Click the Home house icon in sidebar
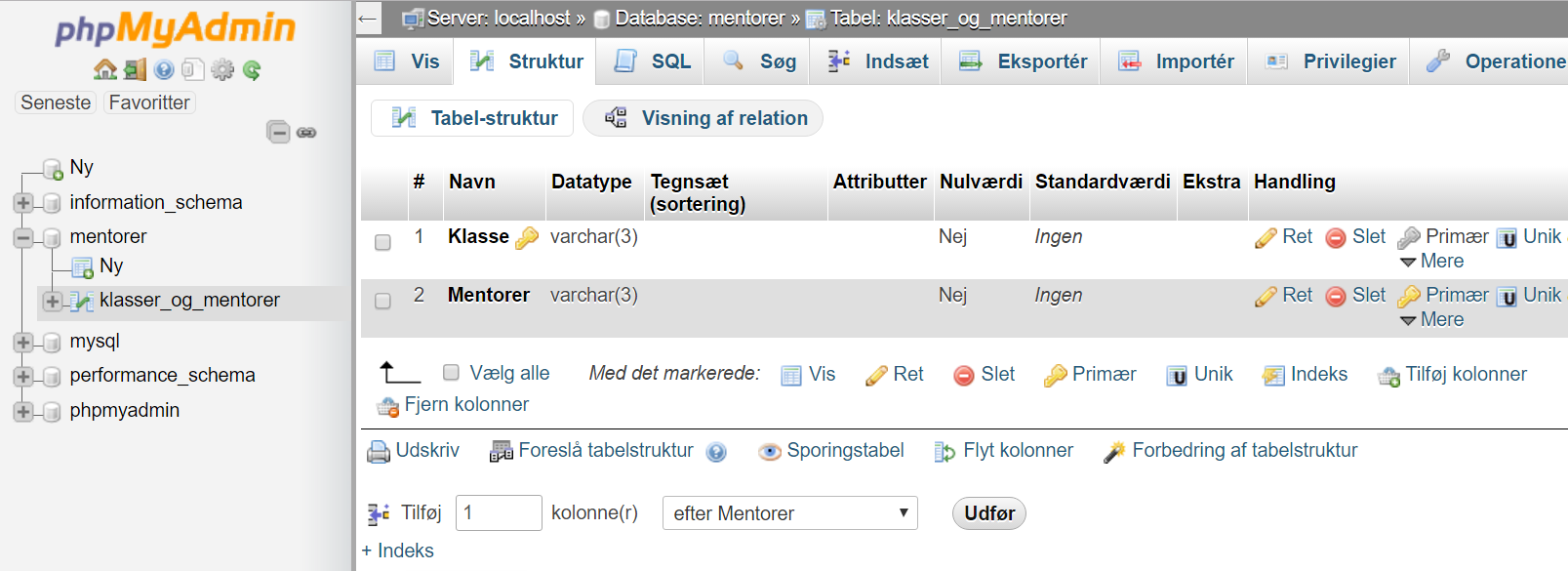 [104, 69]
